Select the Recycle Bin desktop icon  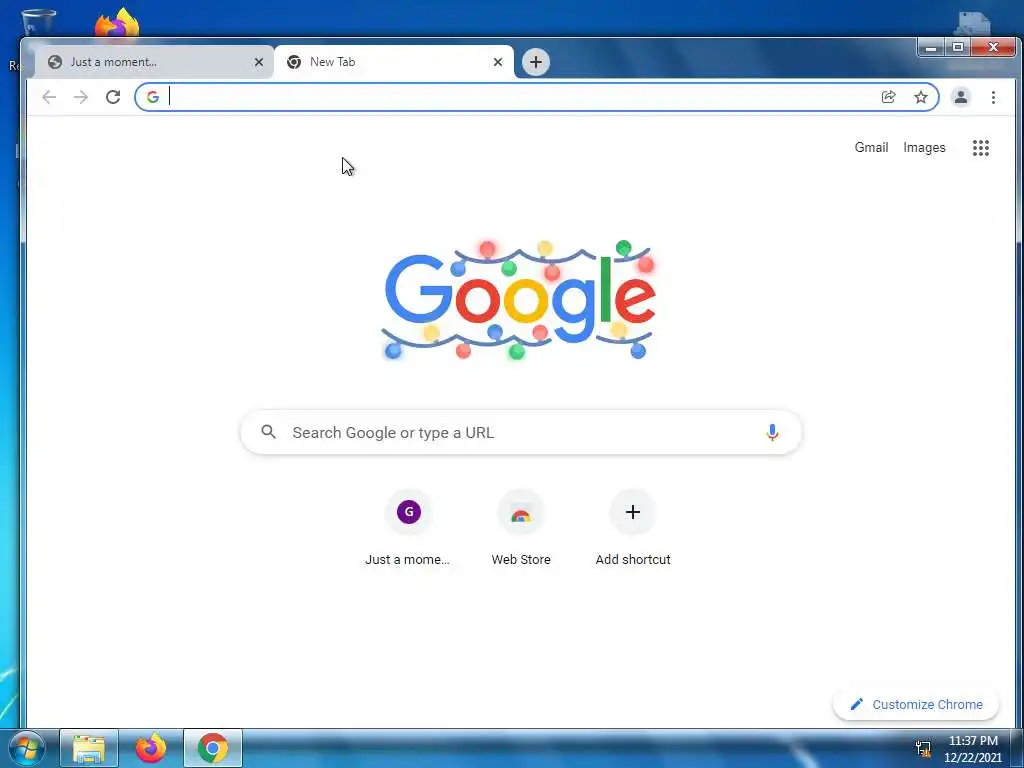coord(38,23)
